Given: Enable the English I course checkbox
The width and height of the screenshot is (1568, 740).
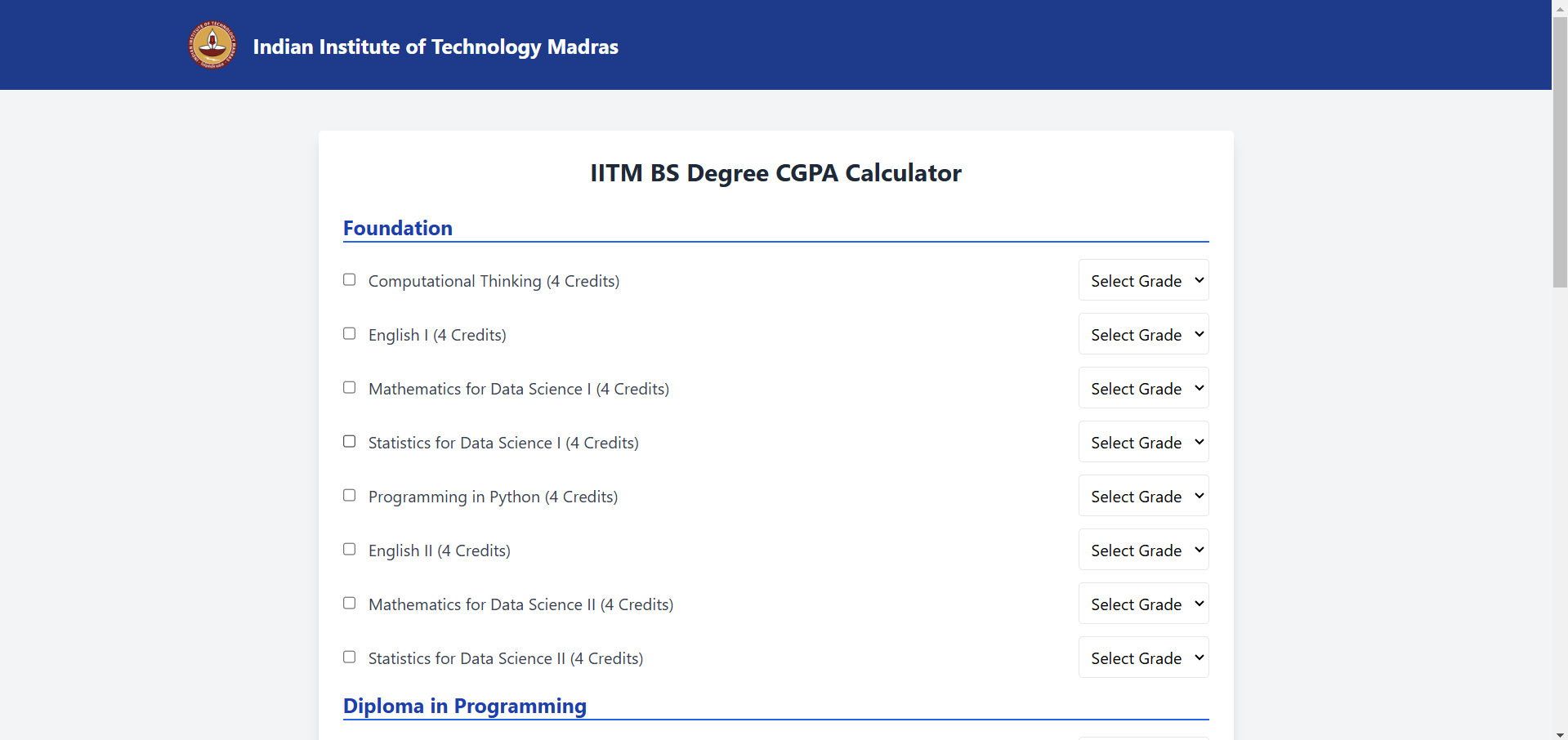Looking at the screenshot, I should [x=350, y=334].
